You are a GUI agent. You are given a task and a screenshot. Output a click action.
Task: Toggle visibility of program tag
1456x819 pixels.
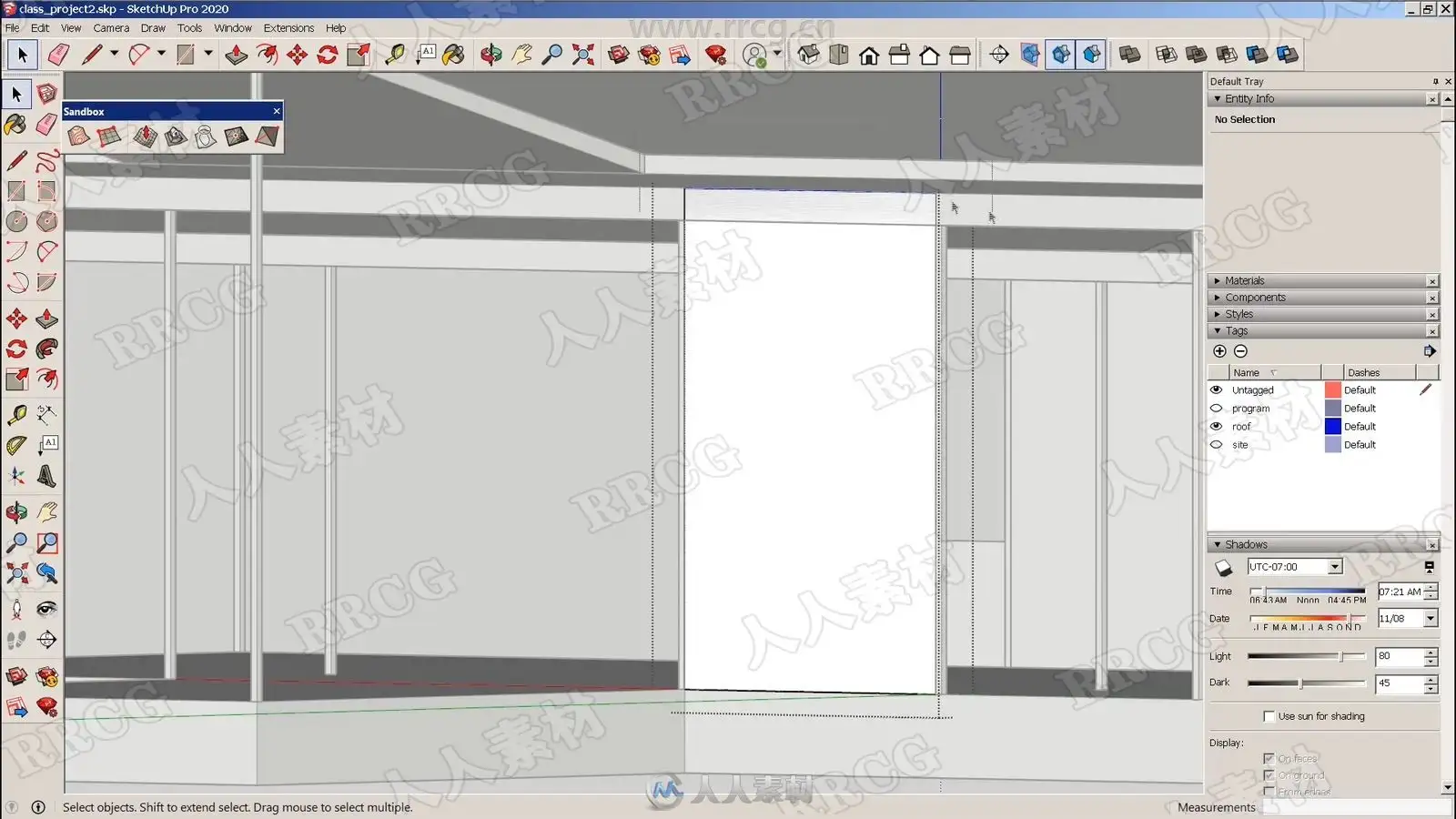pos(1217,408)
